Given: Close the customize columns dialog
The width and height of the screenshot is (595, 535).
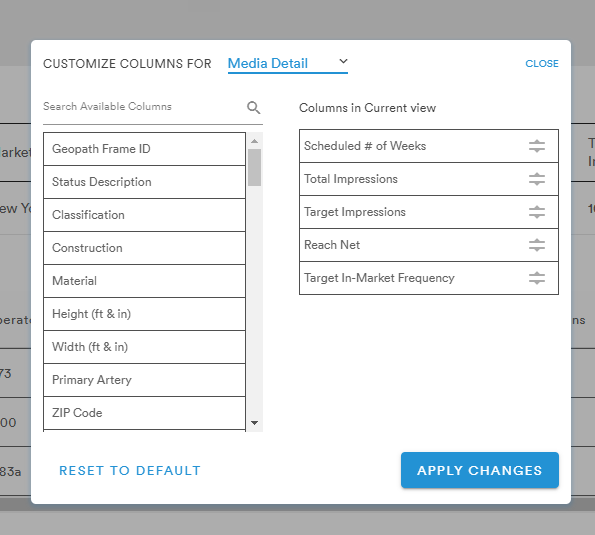Looking at the screenshot, I should pos(541,64).
